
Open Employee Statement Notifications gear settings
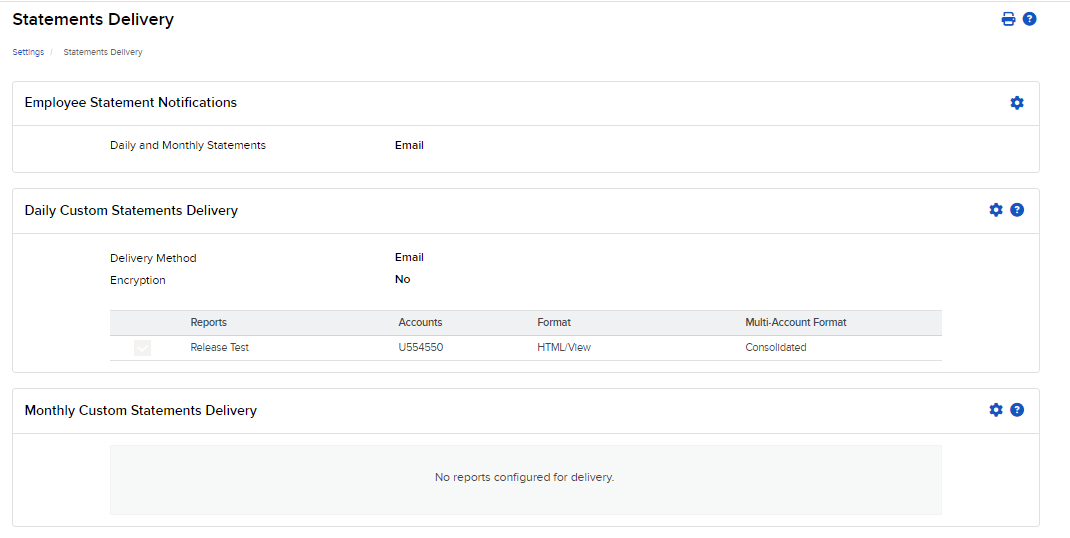coord(1017,103)
